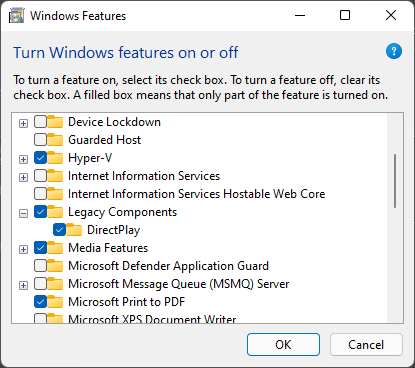Expand the Hyper-V tree node
The height and width of the screenshot is (368, 415).
coord(23,160)
